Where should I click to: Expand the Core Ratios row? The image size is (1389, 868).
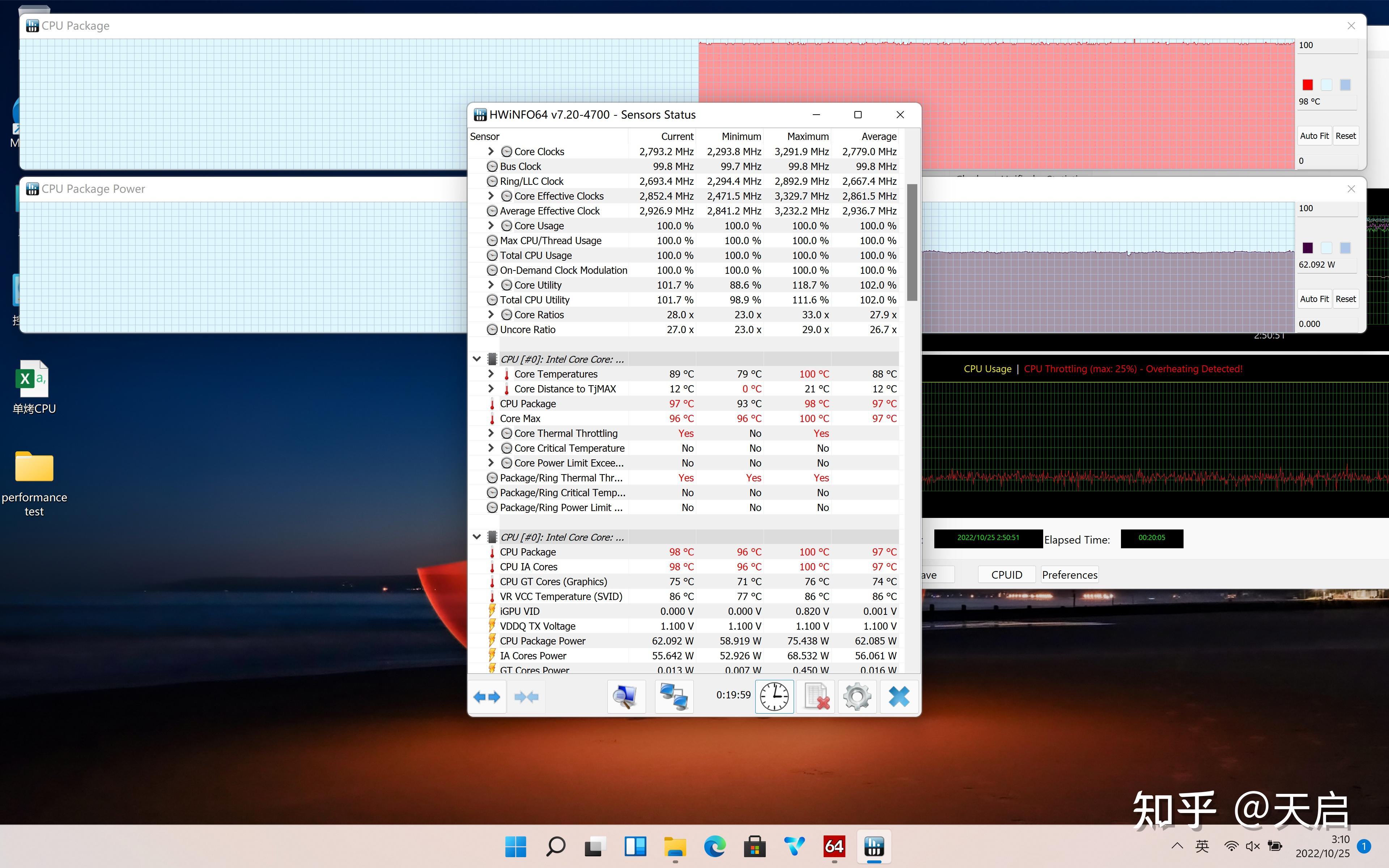(x=491, y=315)
